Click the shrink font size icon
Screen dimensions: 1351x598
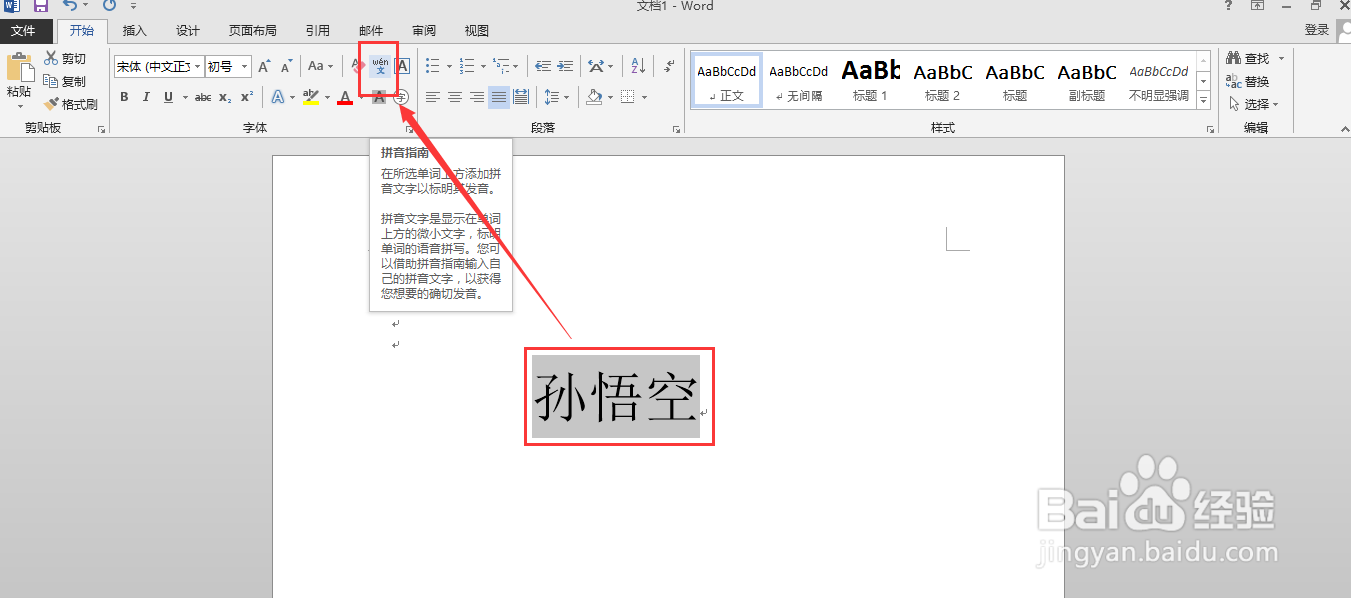pos(286,67)
